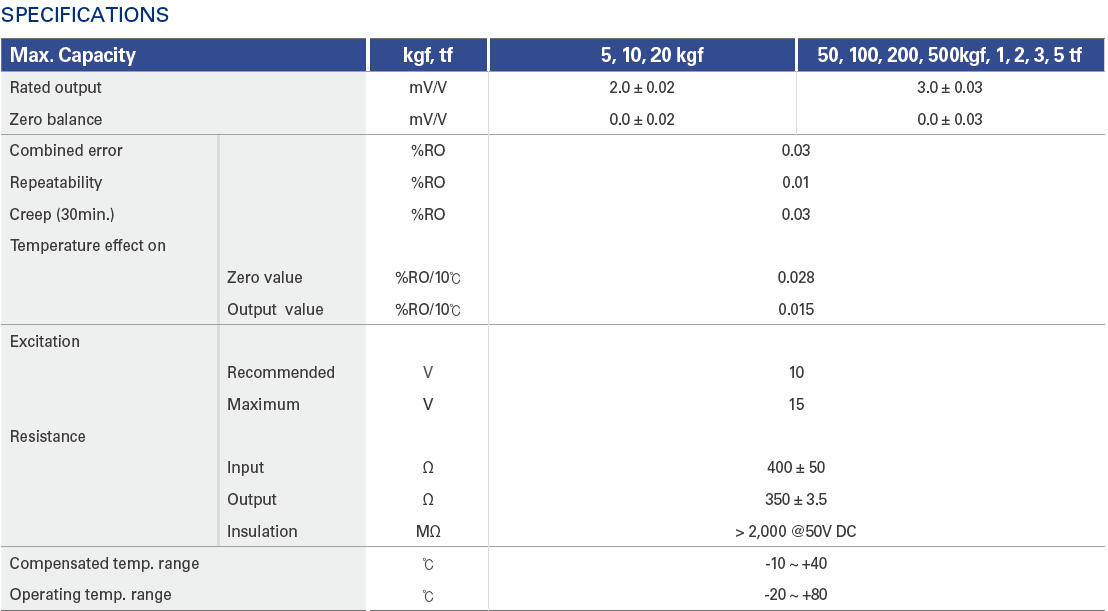Click the Insulation > 2,000 @50V DC value
The image size is (1108, 611).
(x=796, y=531)
